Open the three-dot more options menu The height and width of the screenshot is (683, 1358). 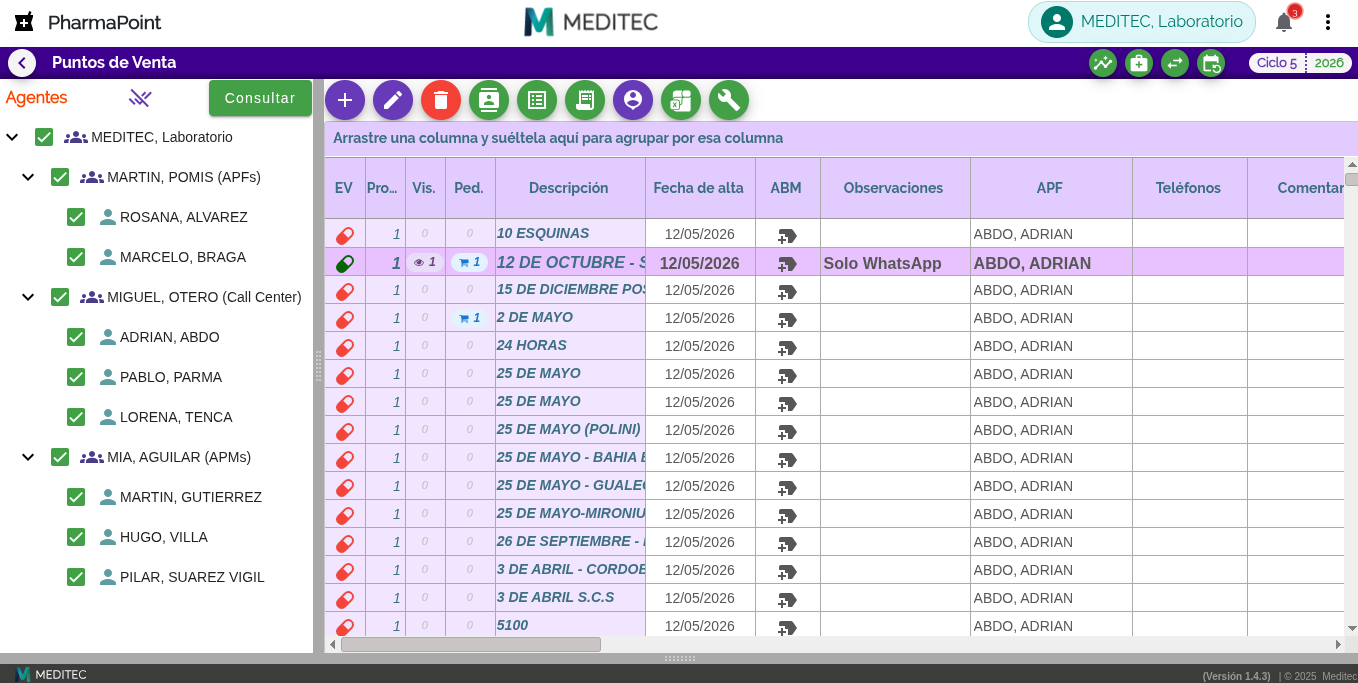(x=1328, y=22)
